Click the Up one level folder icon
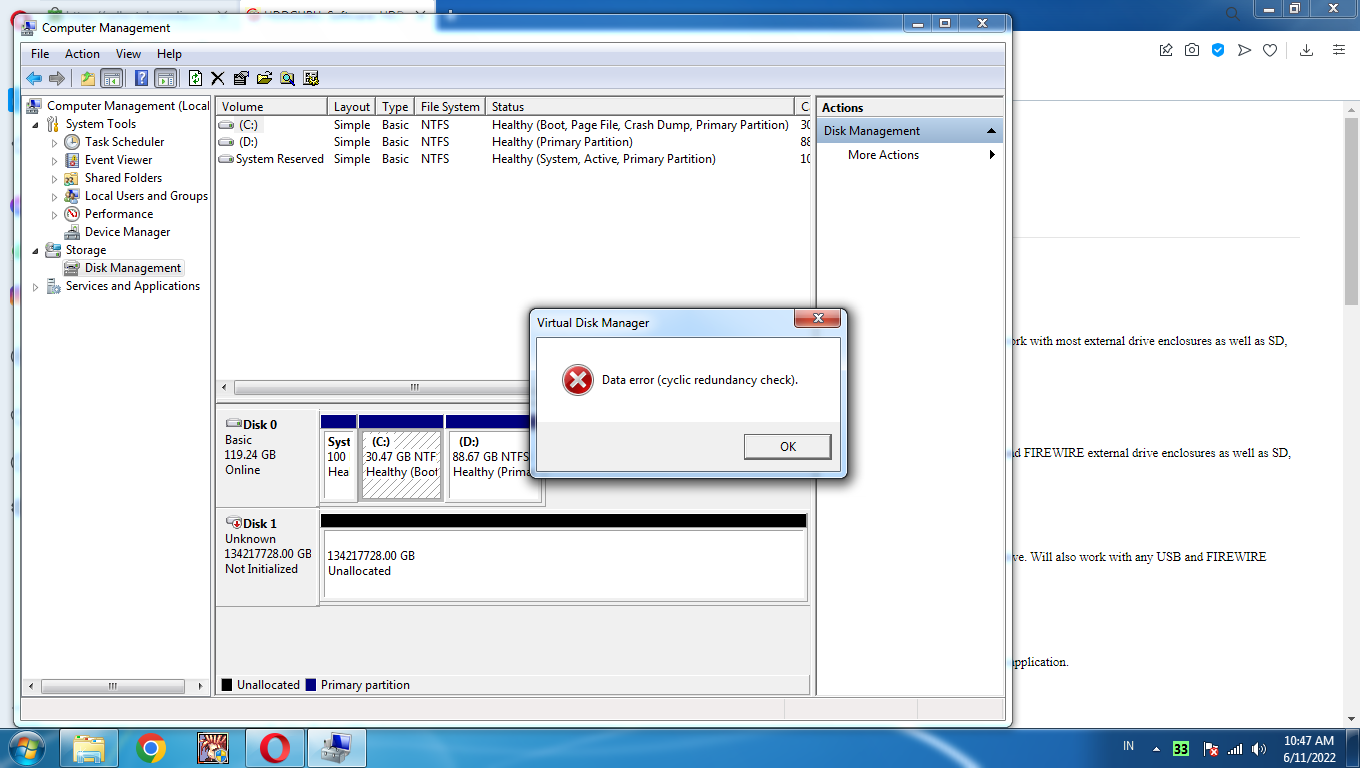This screenshot has width=1360, height=768. (88, 78)
